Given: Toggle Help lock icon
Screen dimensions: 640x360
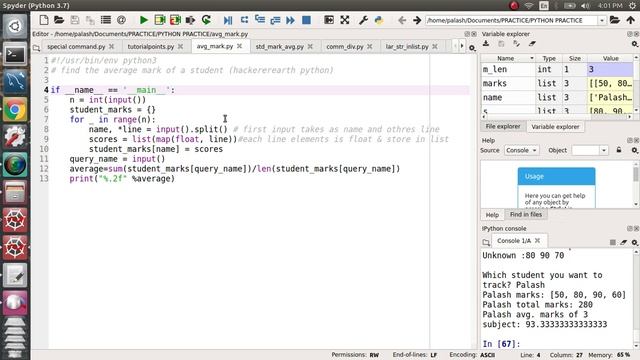Looking at the screenshot, I should click(619, 150).
